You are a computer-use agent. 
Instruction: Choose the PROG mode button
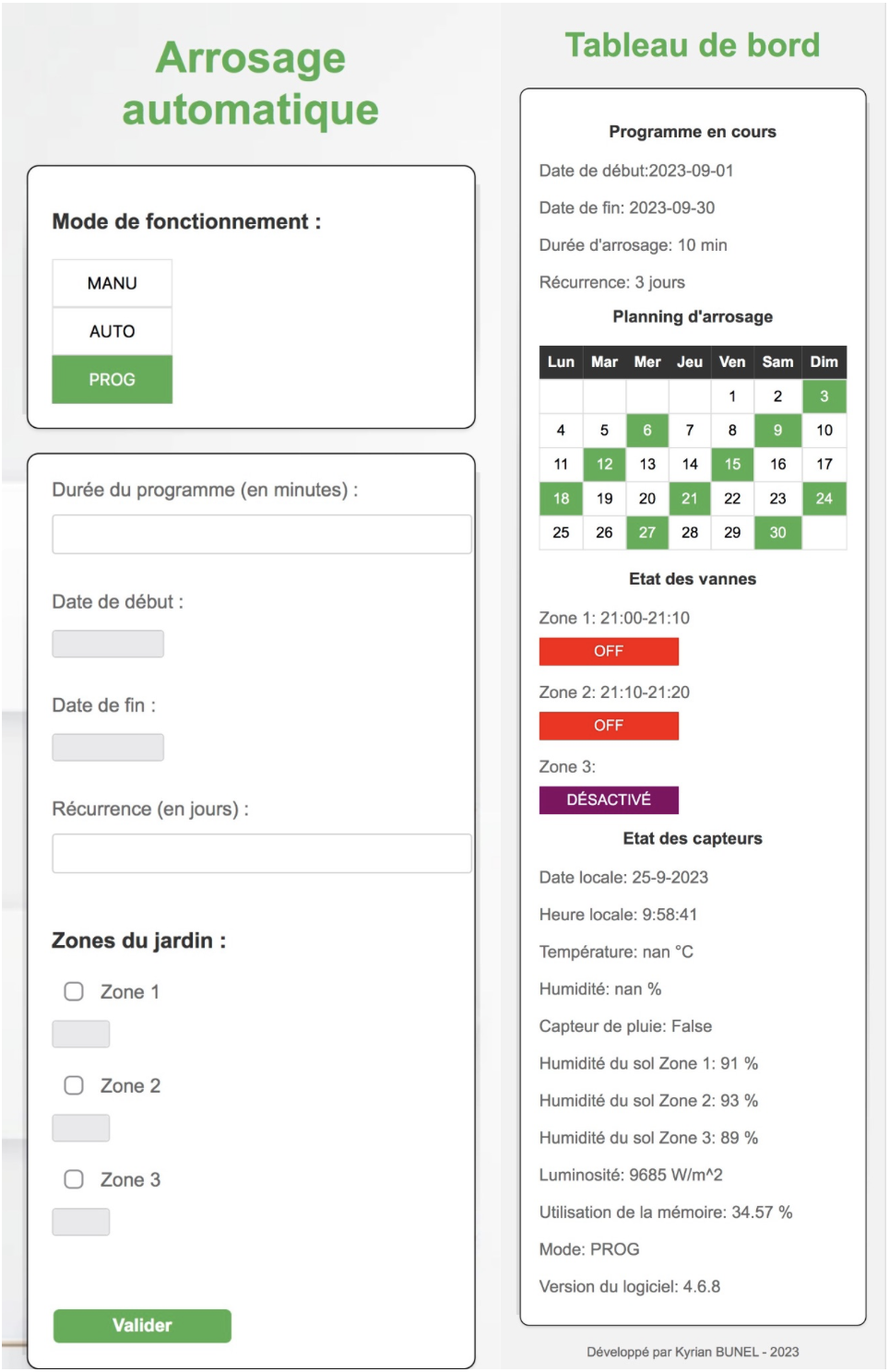click(112, 379)
